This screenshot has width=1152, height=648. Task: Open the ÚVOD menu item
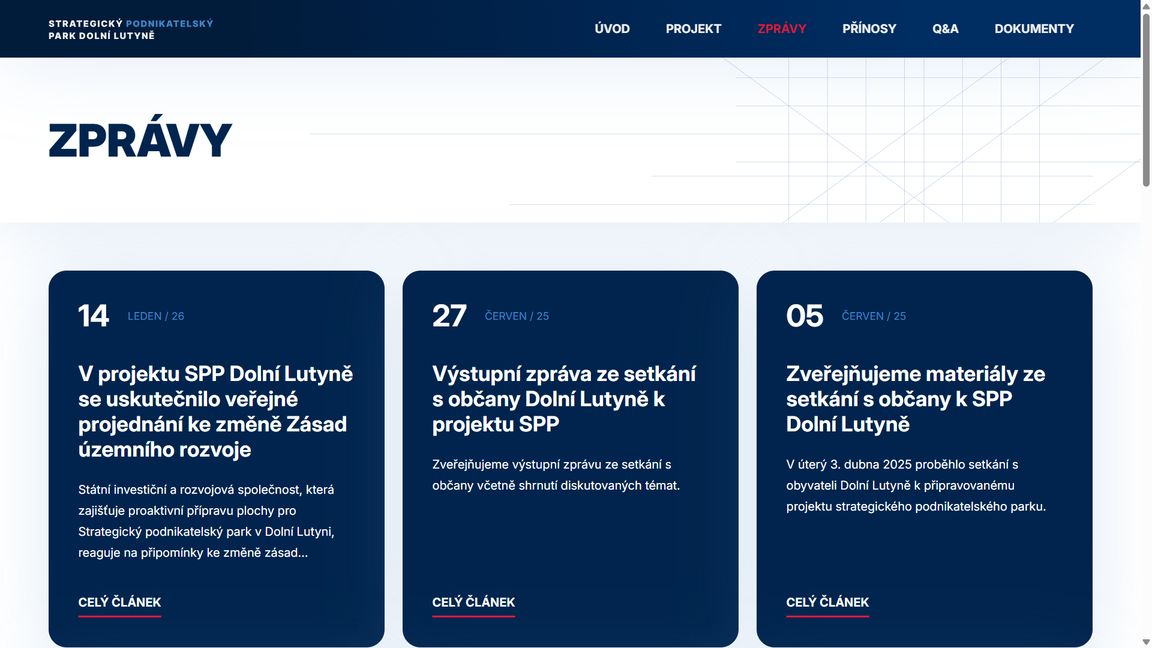point(612,29)
